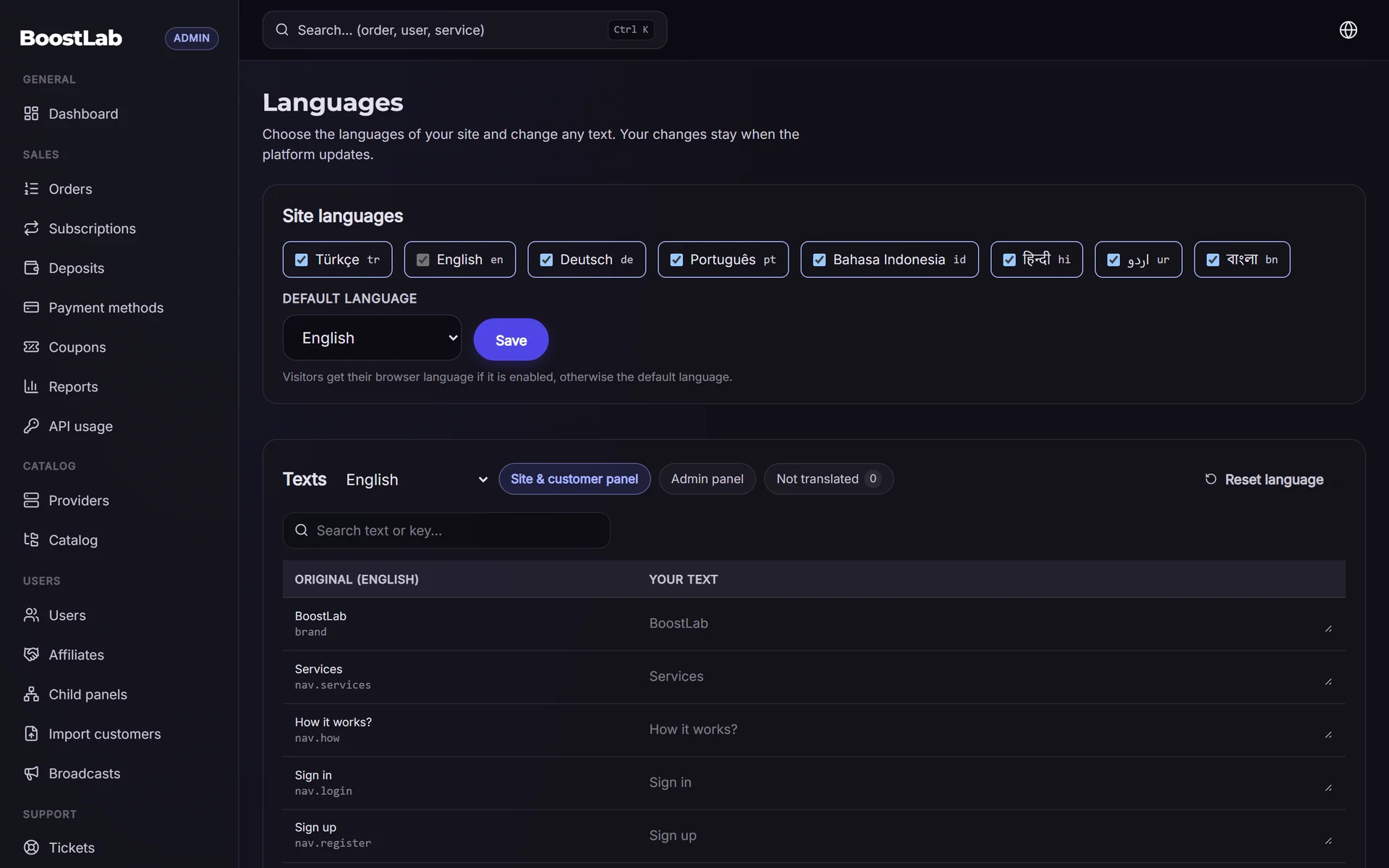The width and height of the screenshot is (1389, 868).
Task: Edit the Sign in translation field
Action: click(991, 782)
